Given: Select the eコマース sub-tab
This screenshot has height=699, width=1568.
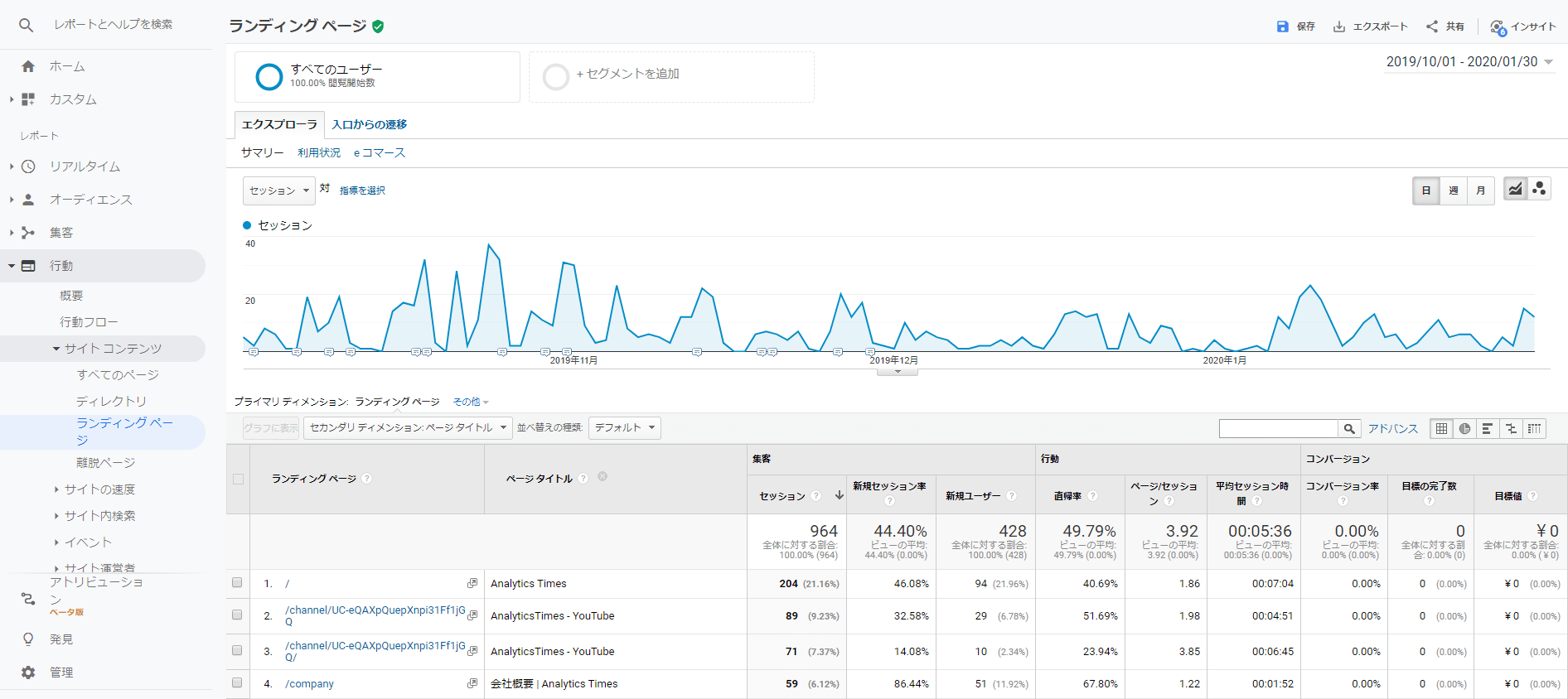Looking at the screenshot, I should [380, 152].
